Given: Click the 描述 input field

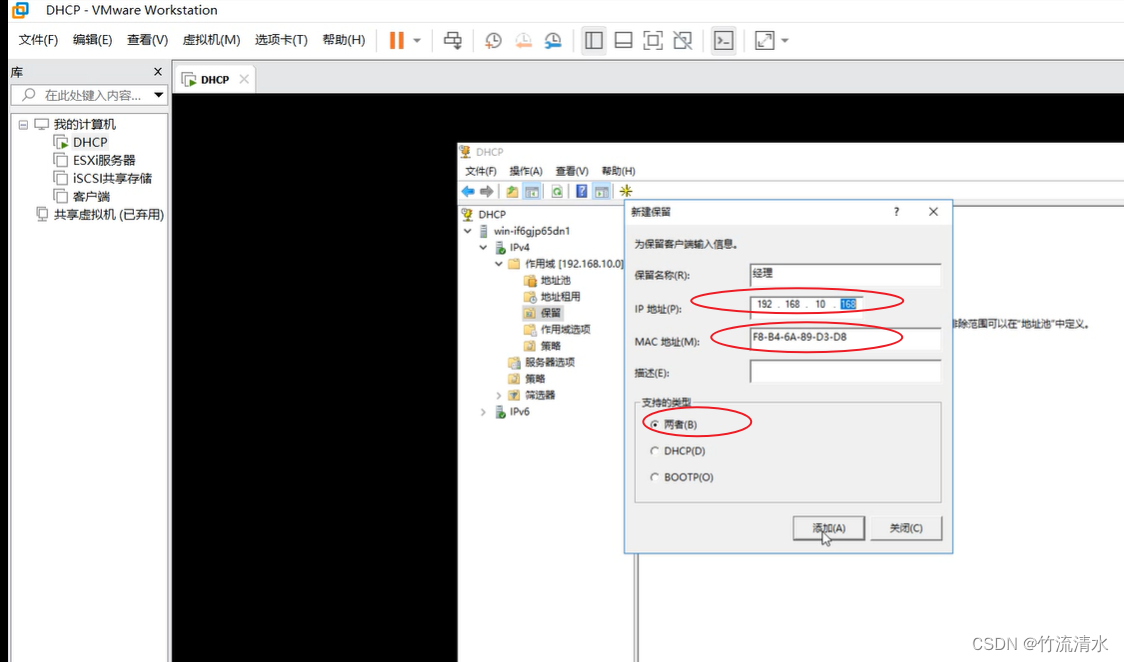Looking at the screenshot, I should click(845, 371).
